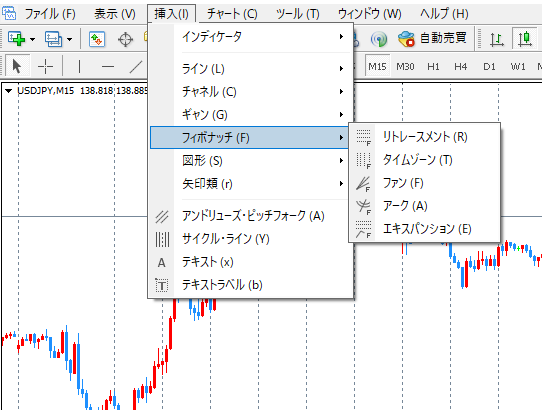Click USDJPY,M15 chart title triangle
The image size is (542, 410).
click(x=9, y=91)
